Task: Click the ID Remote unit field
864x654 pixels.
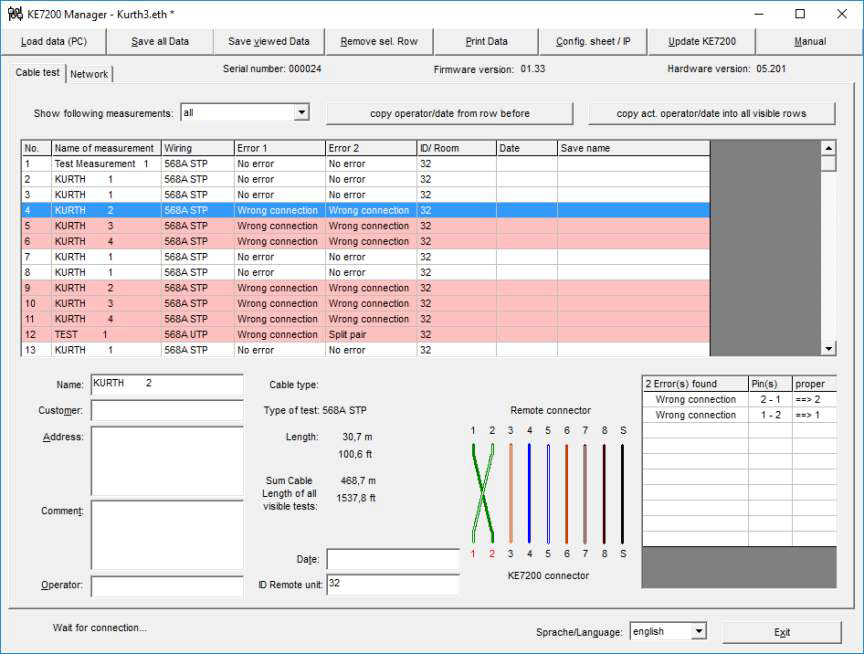Action: (393, 585)
